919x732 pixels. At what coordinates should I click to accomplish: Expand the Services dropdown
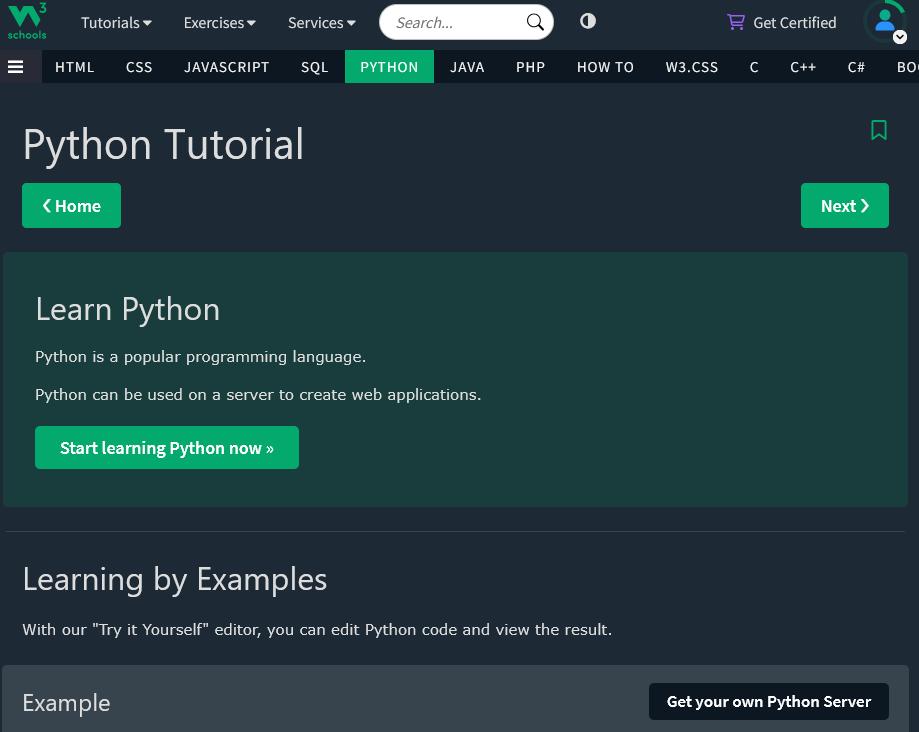point(321,23)
